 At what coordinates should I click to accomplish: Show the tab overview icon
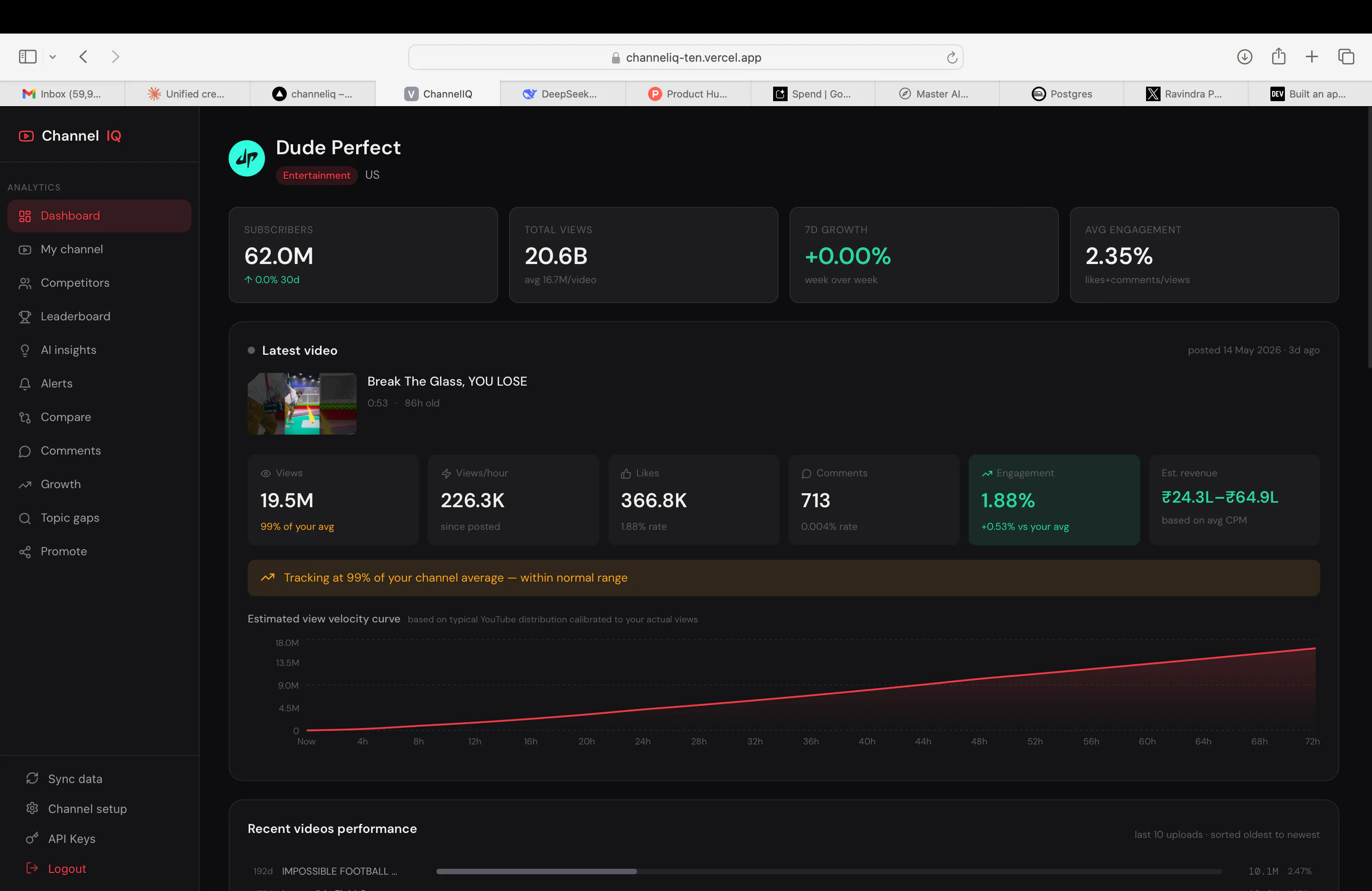(1346, 56)
